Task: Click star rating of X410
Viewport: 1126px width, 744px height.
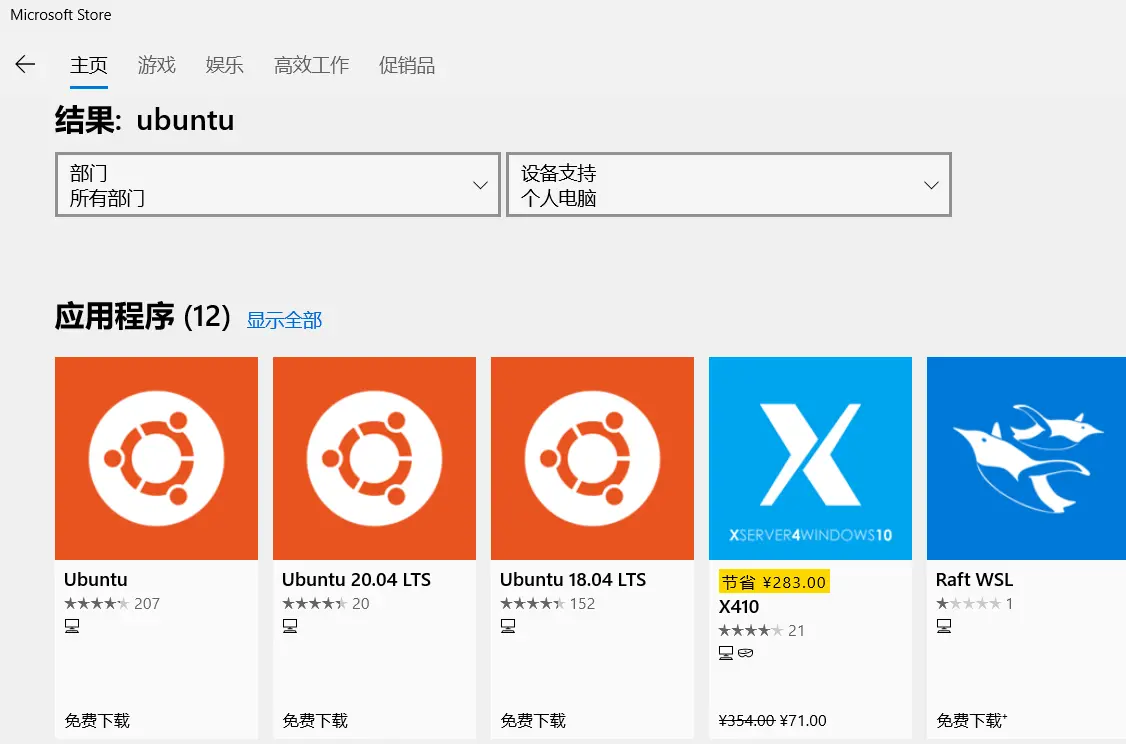Action: click(x=750, y=631)
